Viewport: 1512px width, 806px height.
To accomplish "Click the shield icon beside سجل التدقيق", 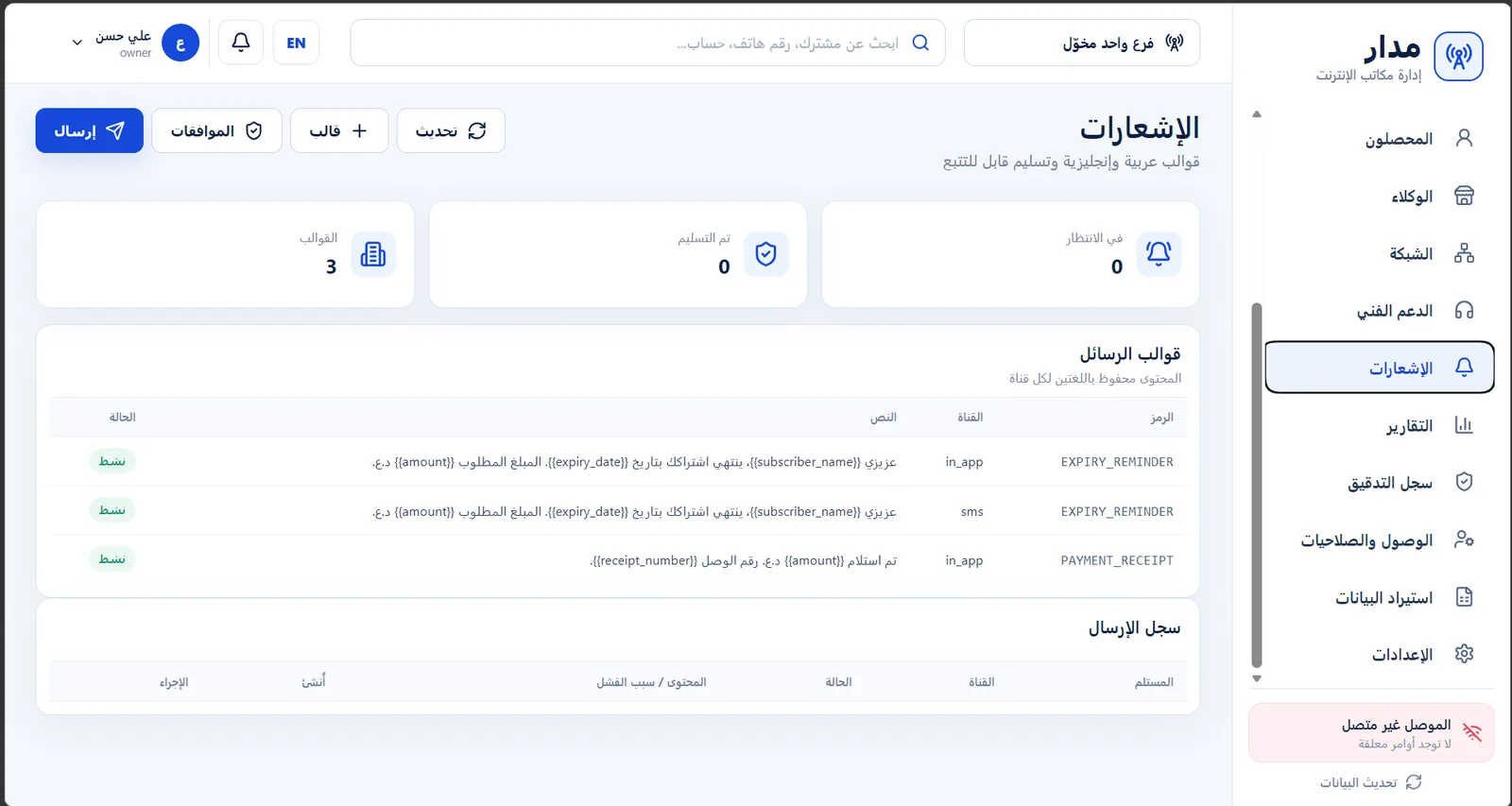I will pyautogui.click(x=1464, y=482).
